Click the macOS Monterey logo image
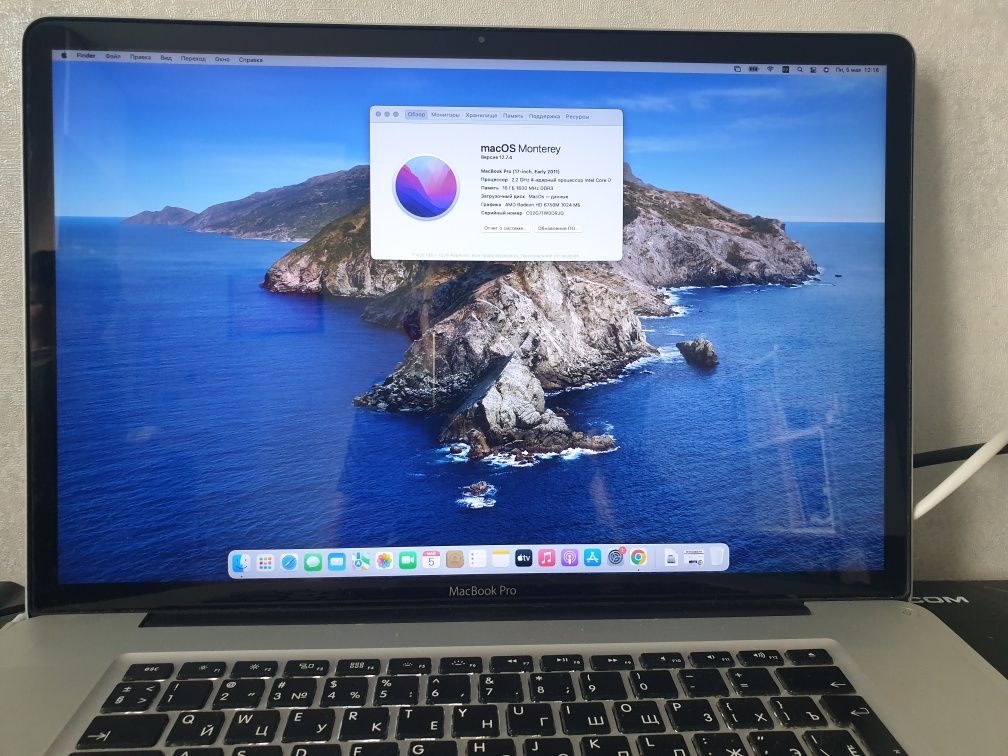Viewport: 1008px width, 756px height. [426, 188]
